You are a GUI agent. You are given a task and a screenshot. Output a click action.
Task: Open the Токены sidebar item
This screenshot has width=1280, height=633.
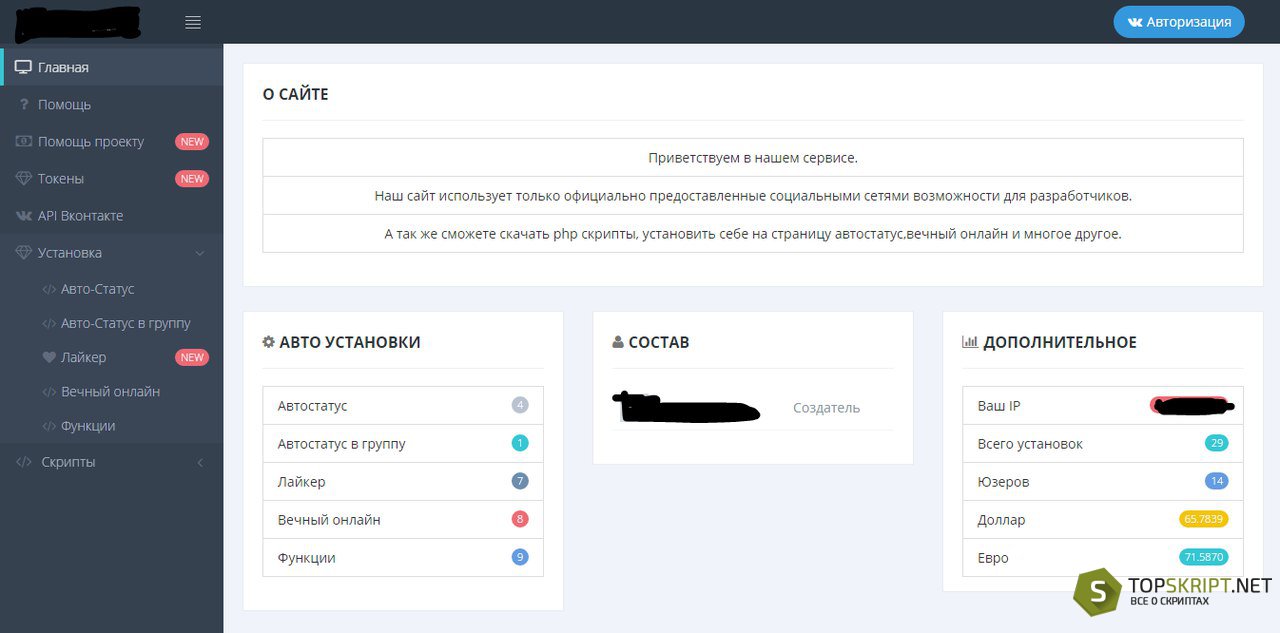point(112,178)
